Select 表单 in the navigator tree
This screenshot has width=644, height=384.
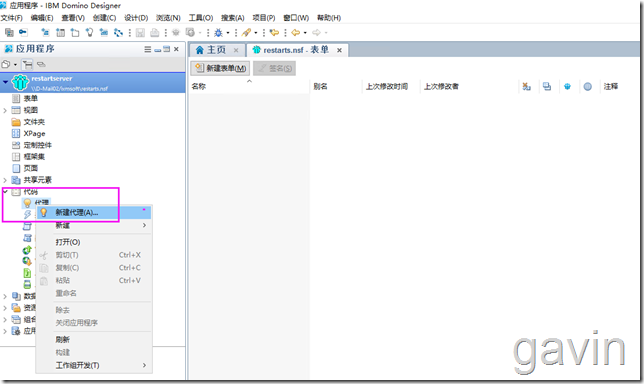click(x=30, y=99)
